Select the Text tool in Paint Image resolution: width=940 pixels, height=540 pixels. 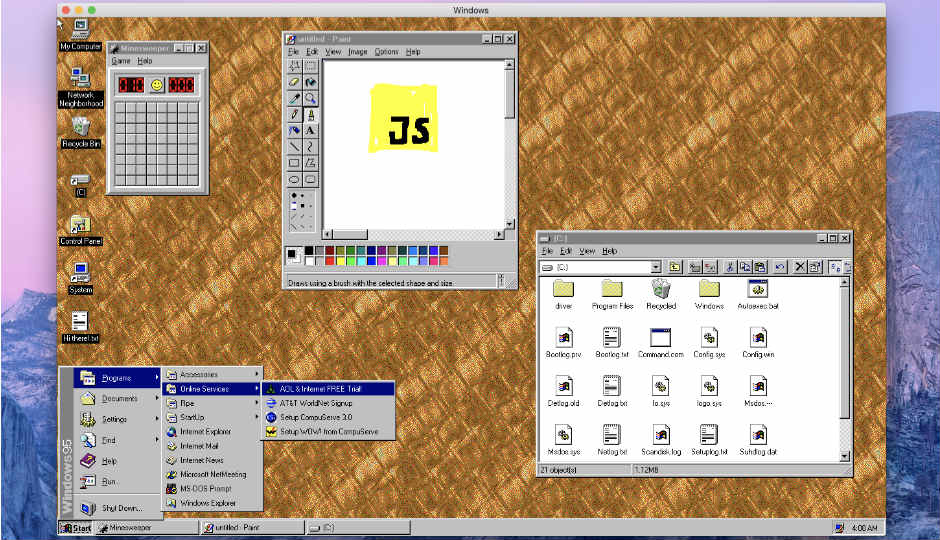[x=310, y=131]
